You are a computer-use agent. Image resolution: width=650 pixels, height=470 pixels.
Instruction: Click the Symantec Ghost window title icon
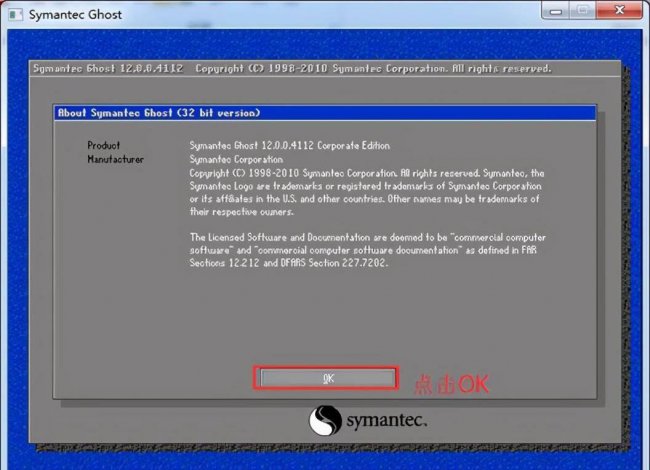click(x=16, y=15)
